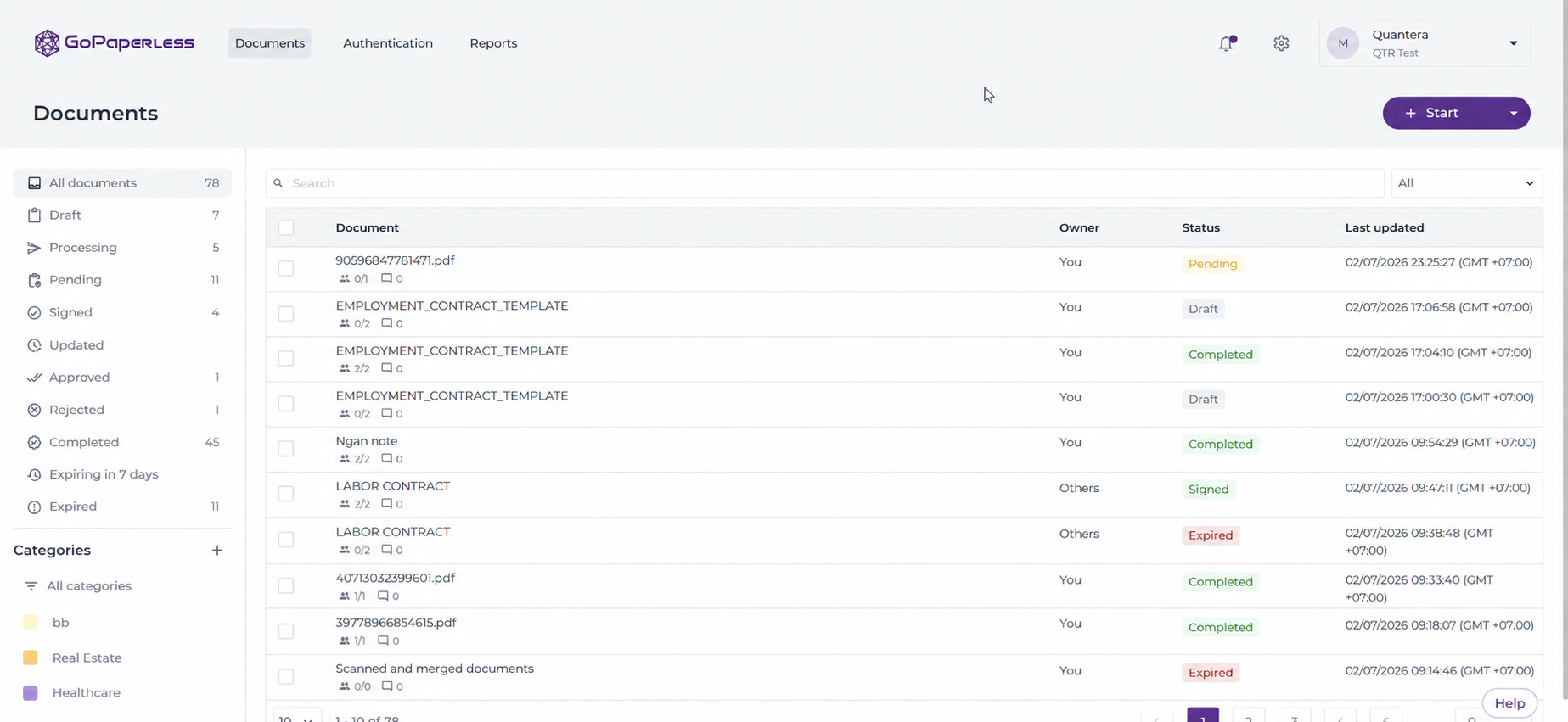
Task: Select the bb category color swatch
Action: (31, 623)
